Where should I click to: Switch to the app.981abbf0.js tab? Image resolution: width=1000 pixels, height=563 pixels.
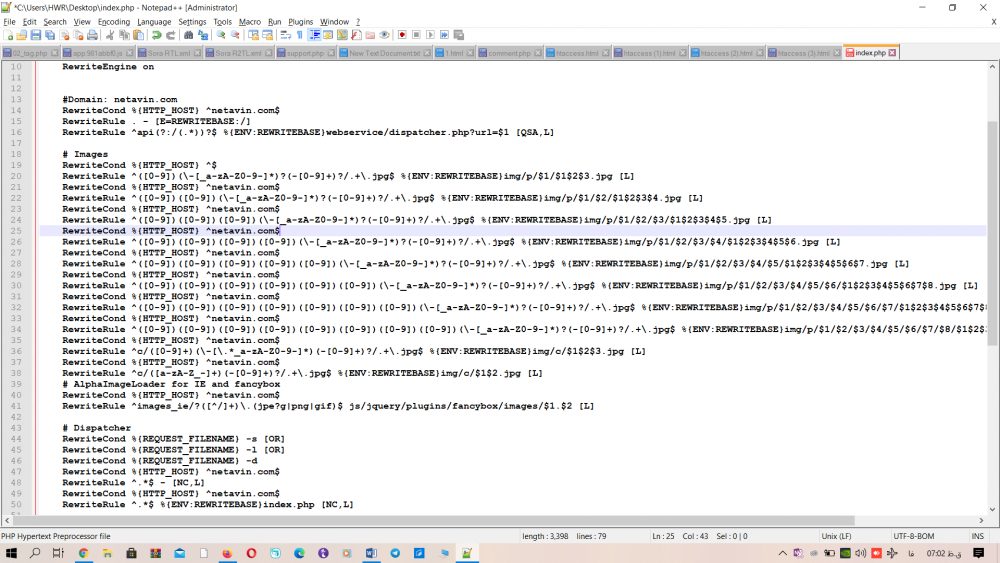pos(97,53)
